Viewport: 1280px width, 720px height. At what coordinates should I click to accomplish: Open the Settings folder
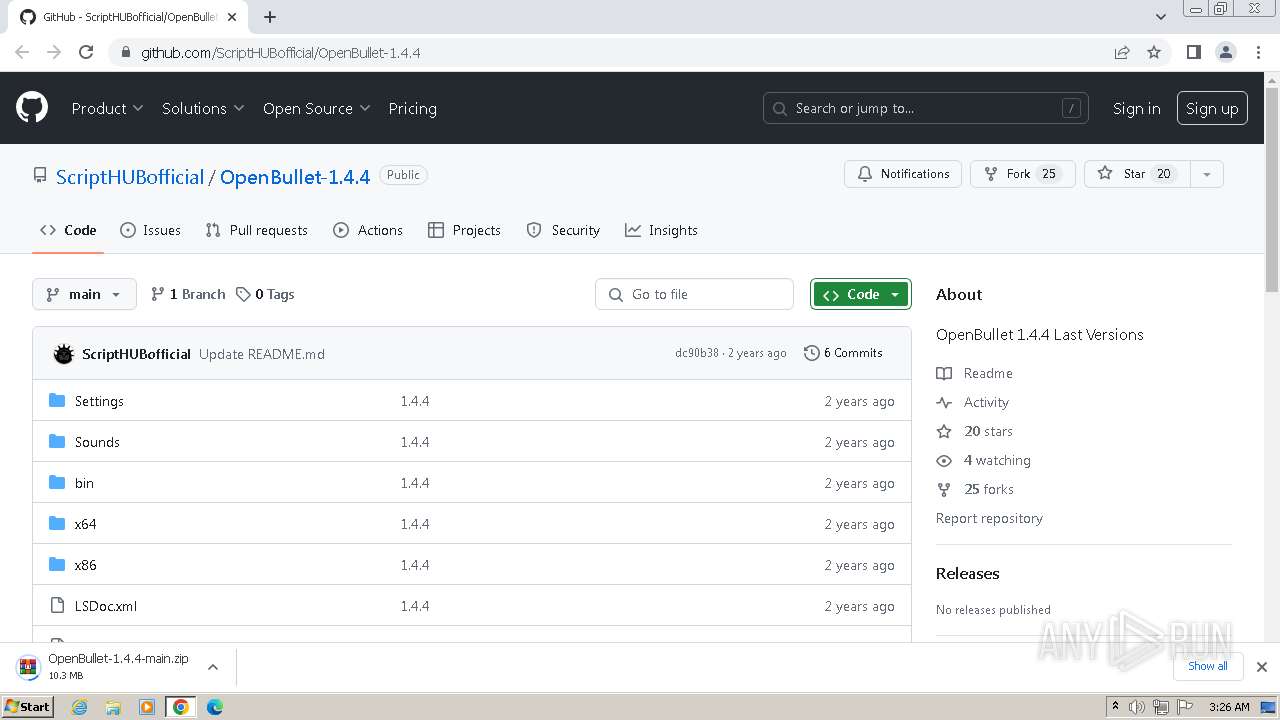(x=99, y=401)
